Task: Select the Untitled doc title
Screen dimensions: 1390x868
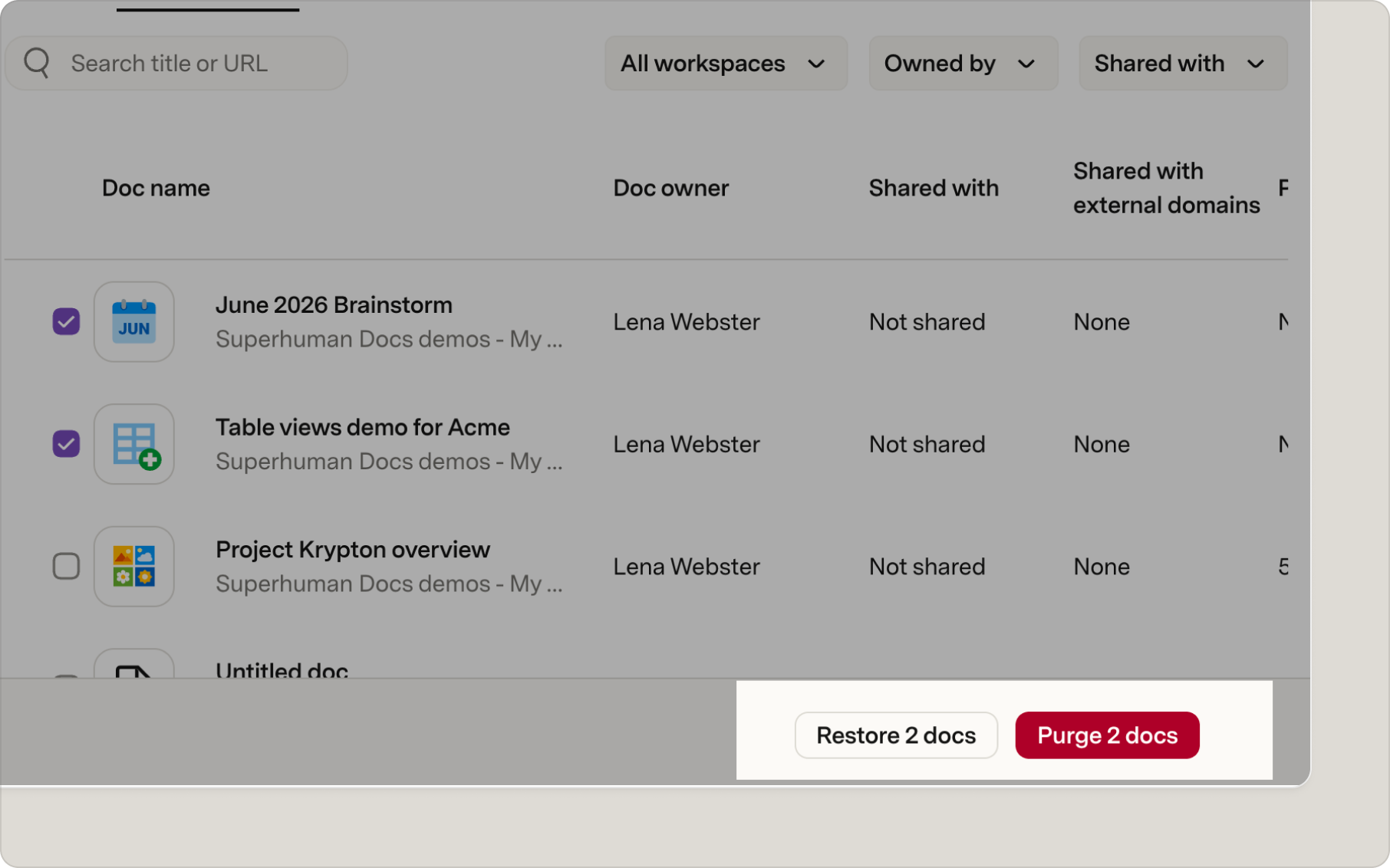Action: point(282,669)
